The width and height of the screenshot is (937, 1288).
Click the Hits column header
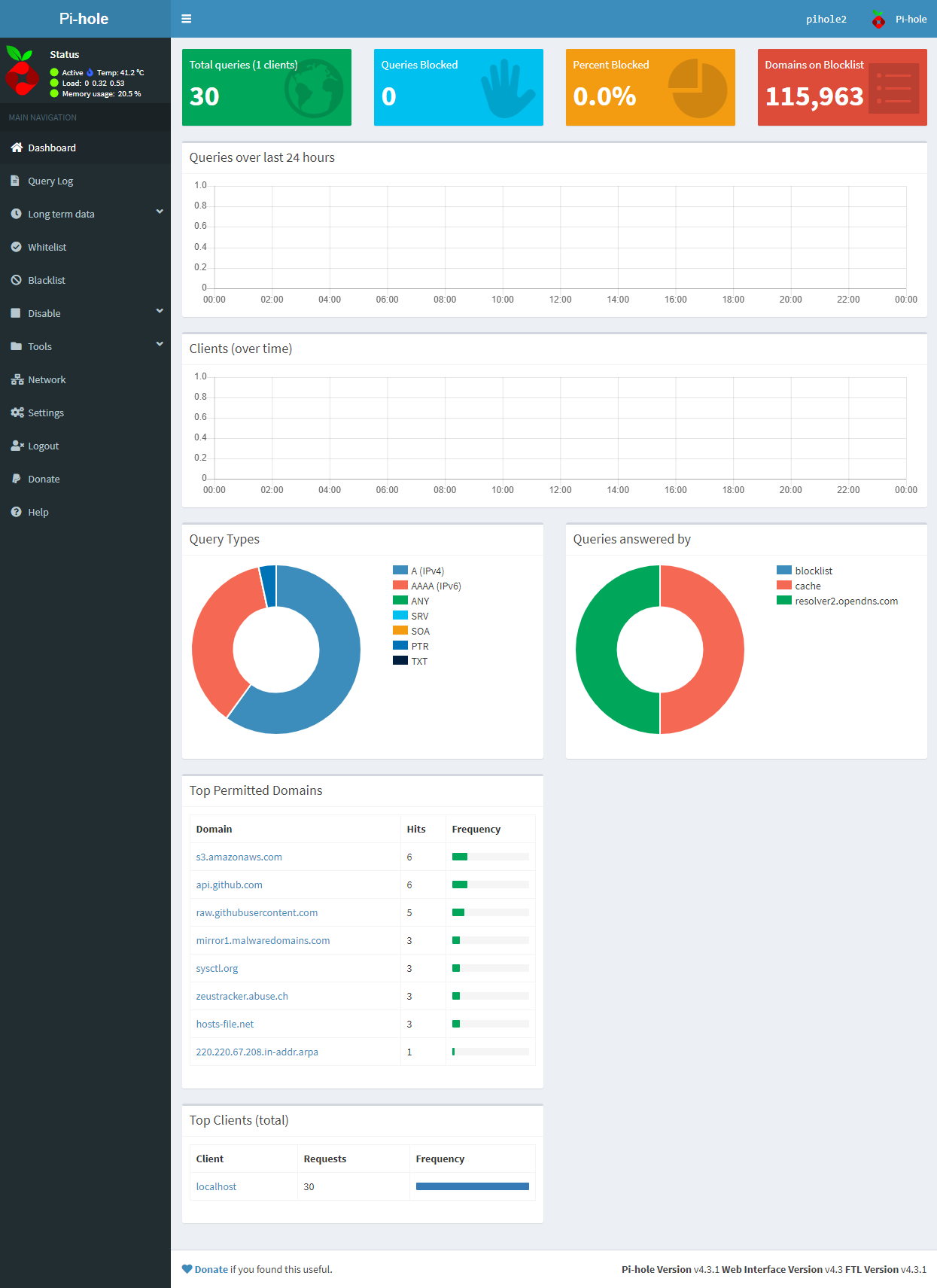tap(416, 829)
